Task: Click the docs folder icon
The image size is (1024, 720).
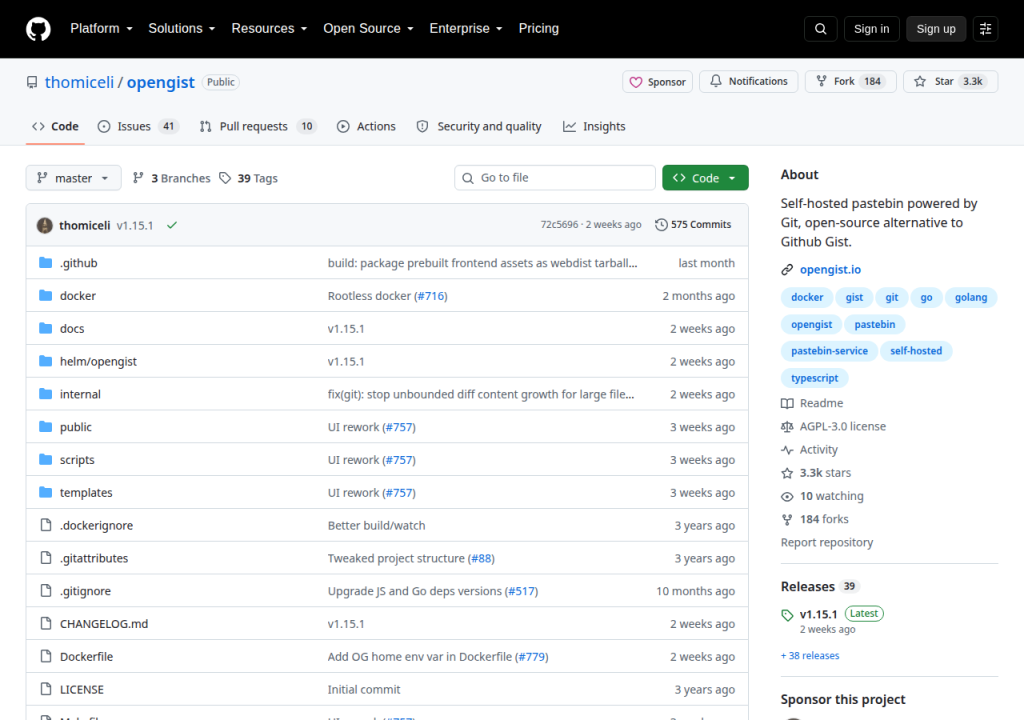Action: coord(45,328)
